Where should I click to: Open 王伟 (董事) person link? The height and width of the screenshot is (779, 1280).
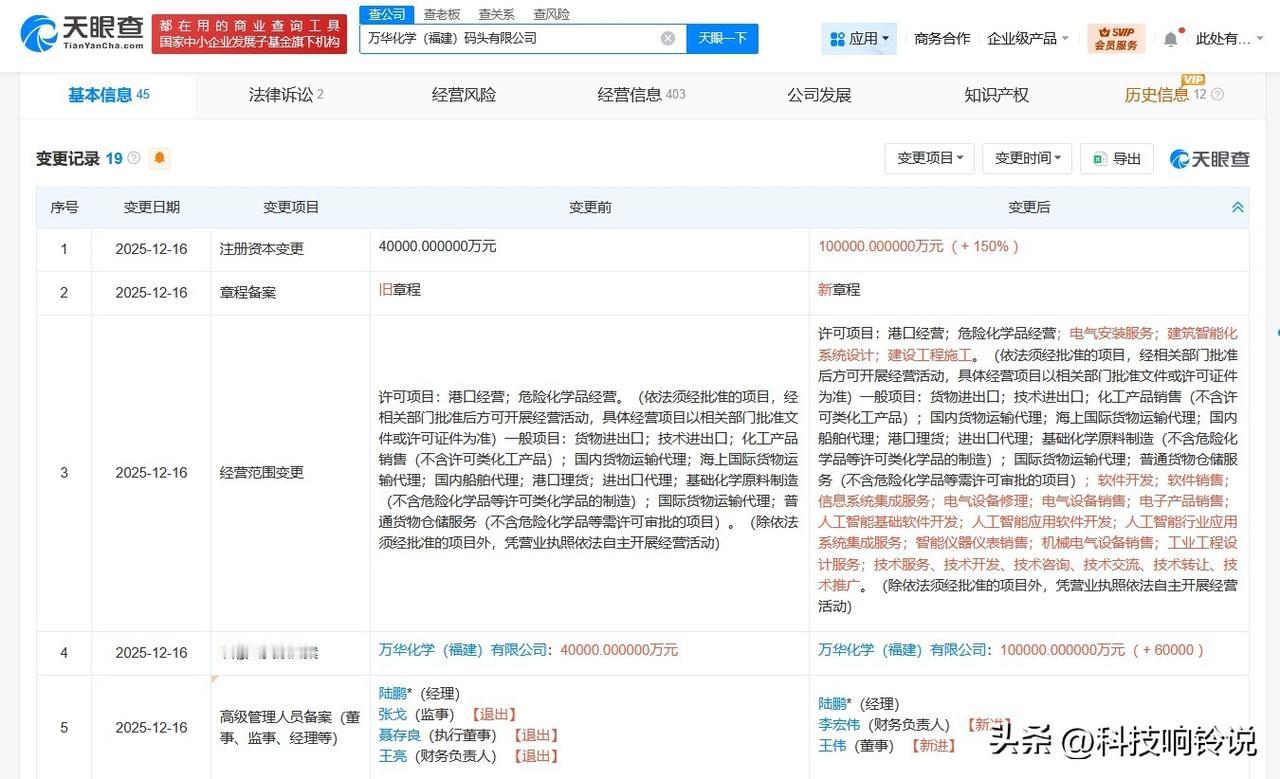pyautogui.click(x=832, y=745)
